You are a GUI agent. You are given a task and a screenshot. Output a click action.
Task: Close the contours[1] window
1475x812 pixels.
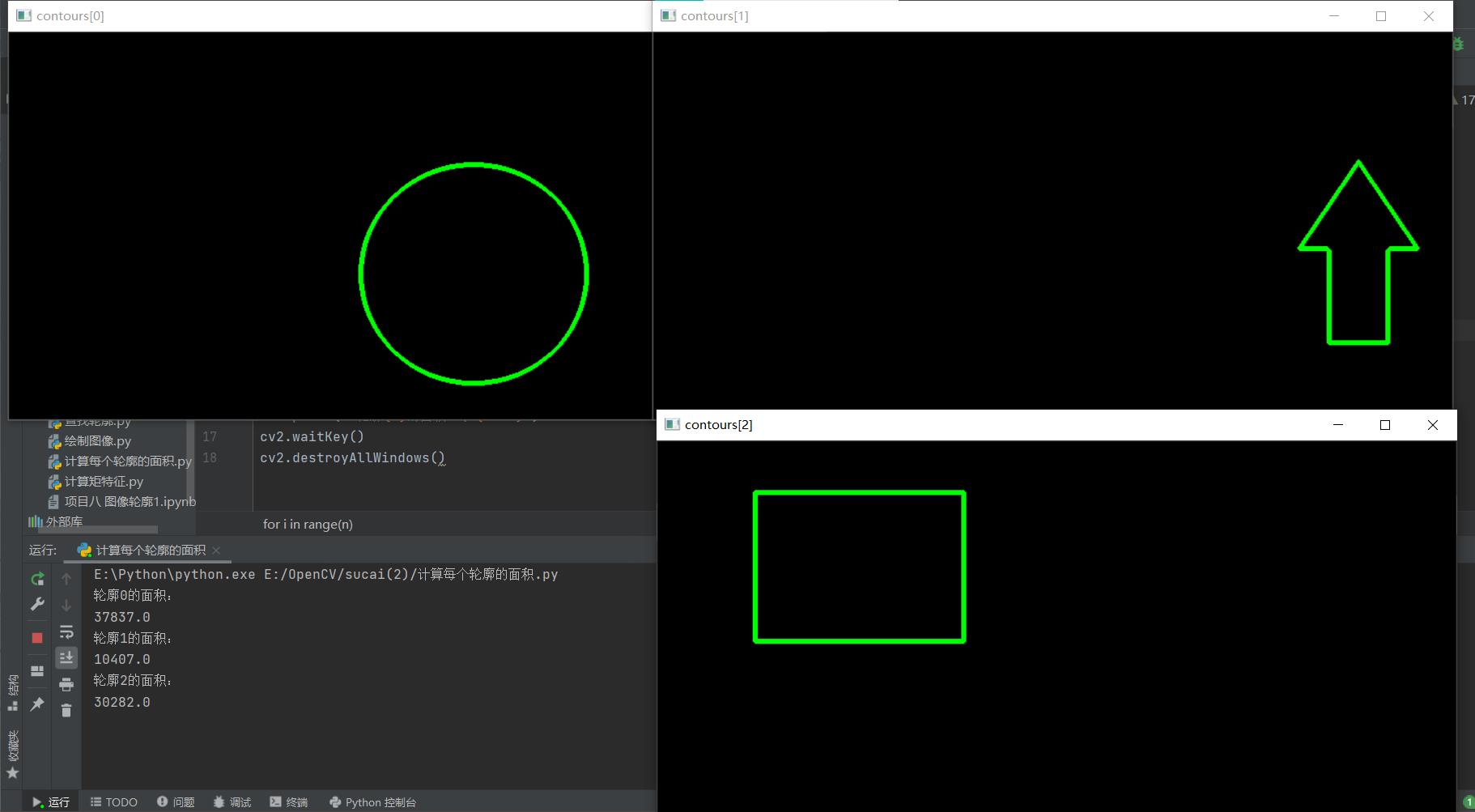[x=1429, y=16]
